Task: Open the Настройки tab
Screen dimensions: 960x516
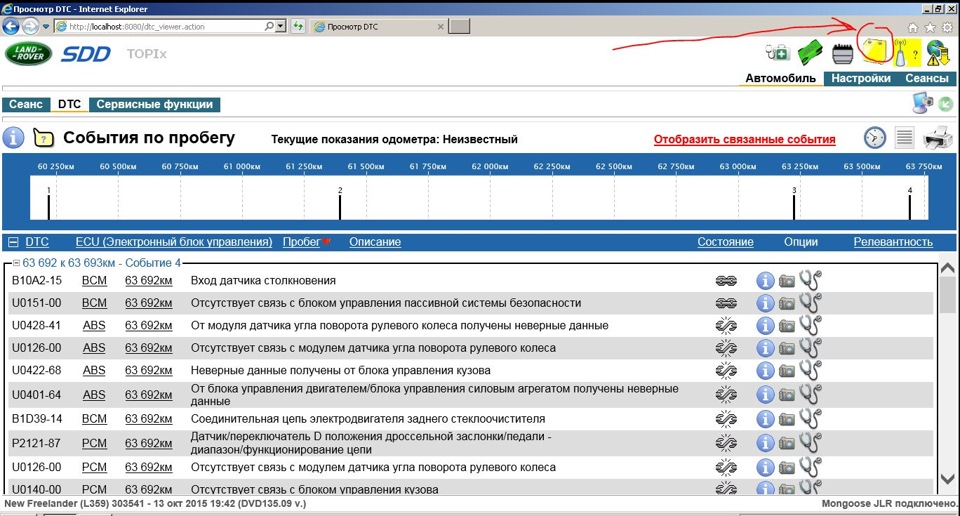Action: click(861, 78)
